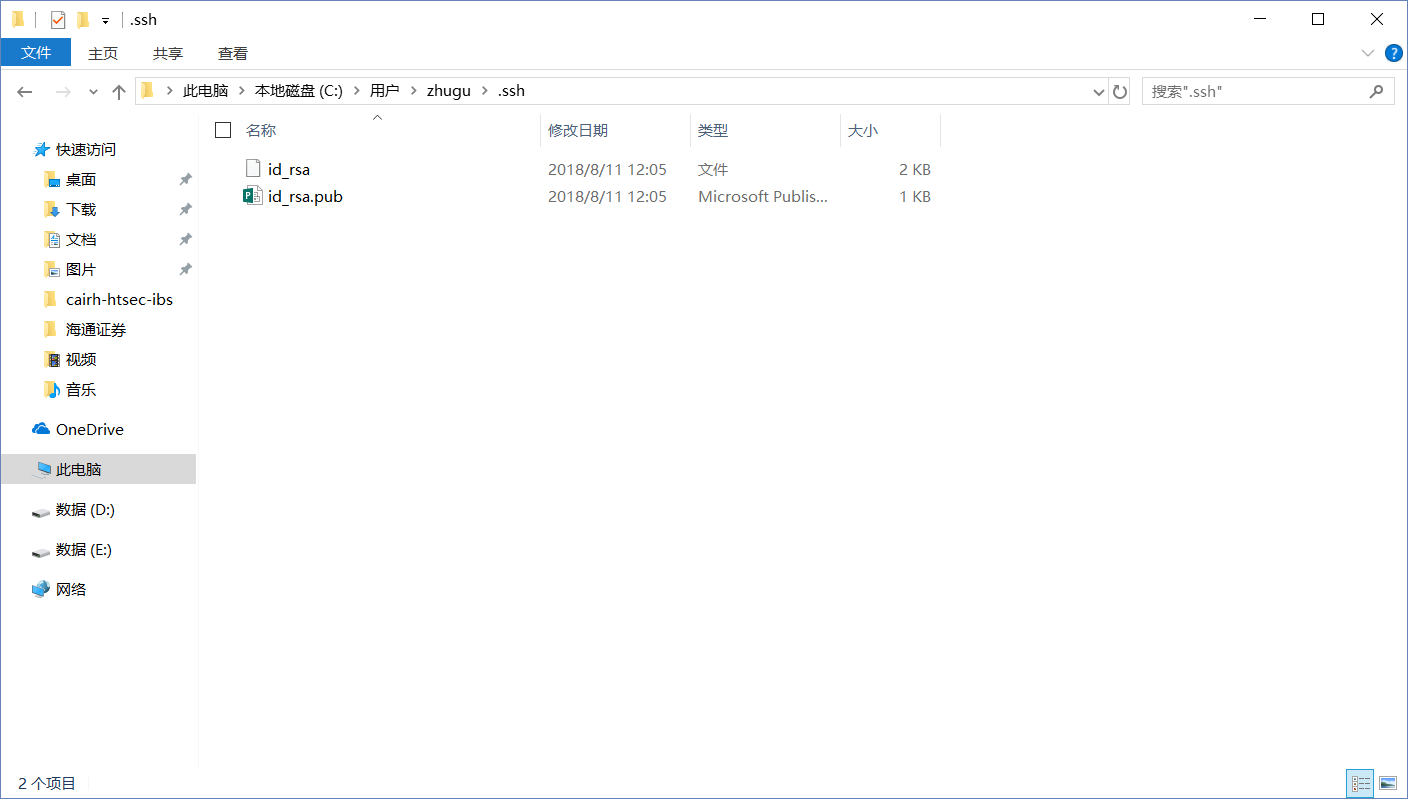Go up one folder level with the up arrow
The height and width of the screenshot is (799, 1408).
pyautogui.click(x=119, y=91)
